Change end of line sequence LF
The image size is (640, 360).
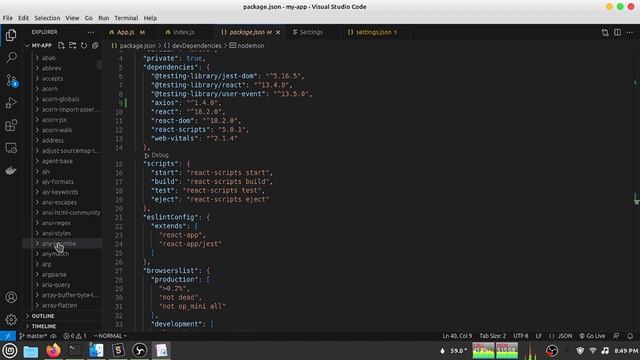(539, 336)
